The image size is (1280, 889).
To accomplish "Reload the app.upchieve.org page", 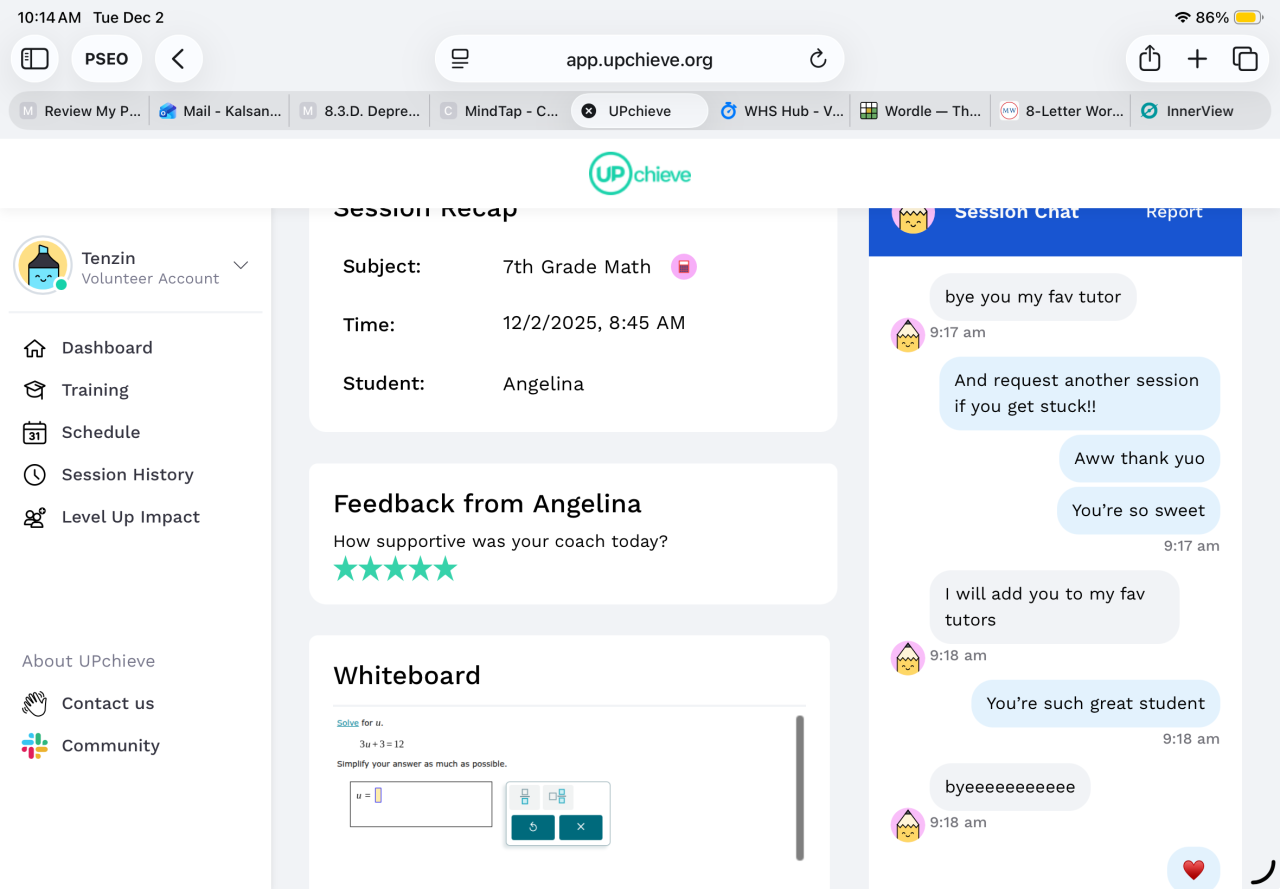I will (818, 59).
